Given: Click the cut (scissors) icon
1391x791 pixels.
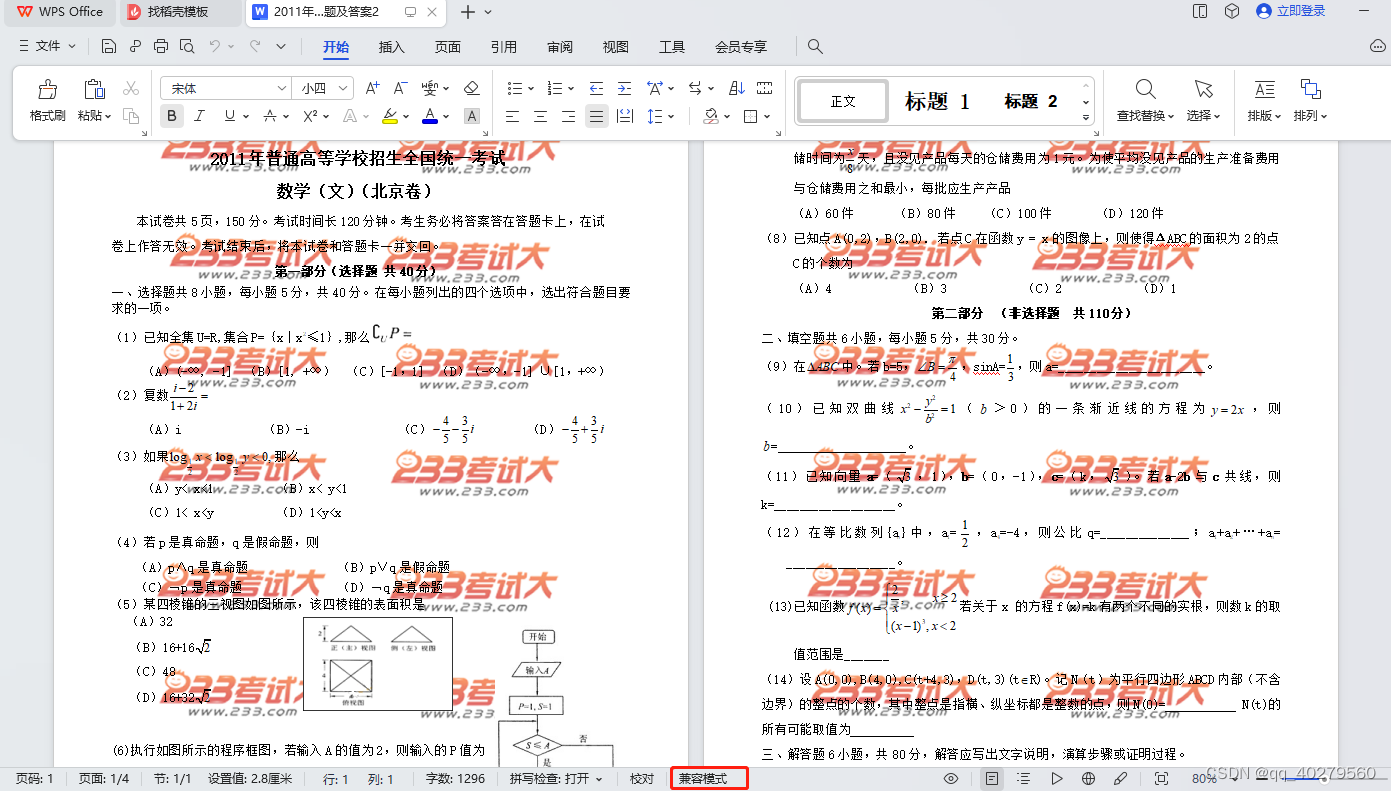Looking at the screenshot, I should click(130, 87).
